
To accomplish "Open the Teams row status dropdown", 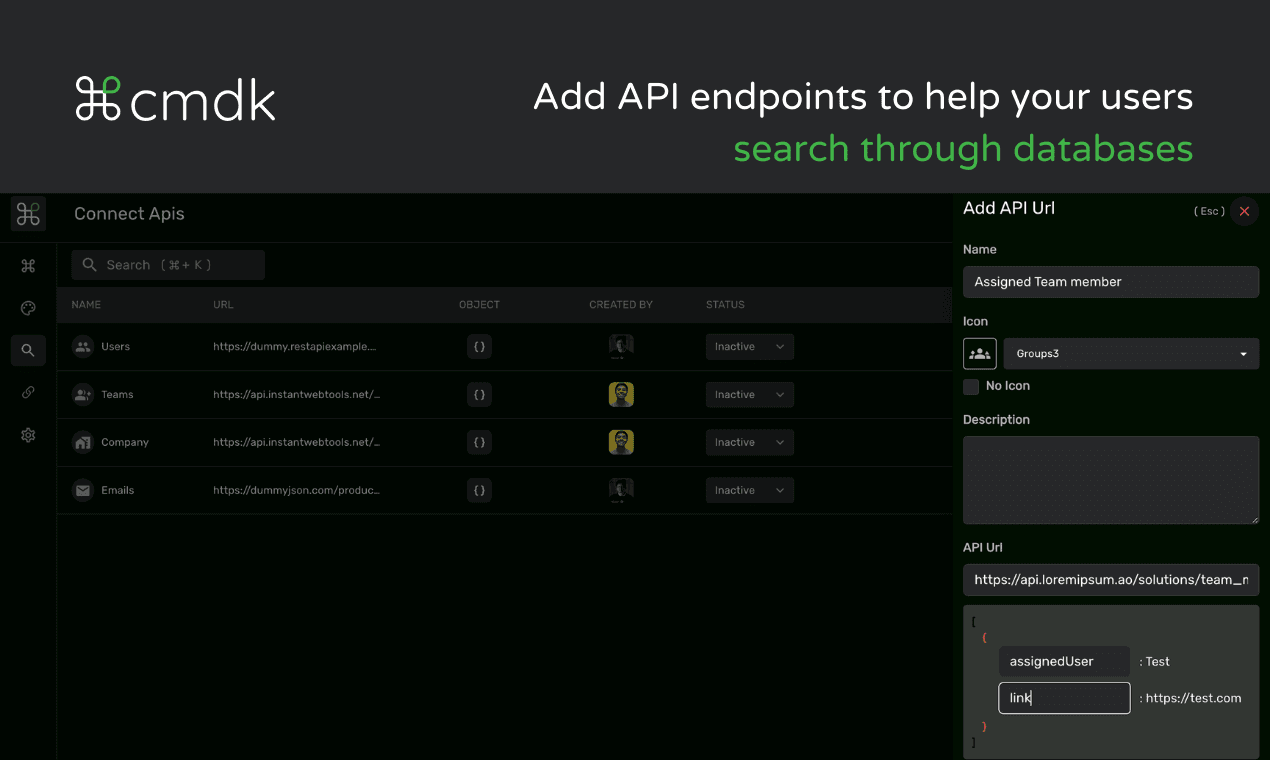I will click(750, 394).
